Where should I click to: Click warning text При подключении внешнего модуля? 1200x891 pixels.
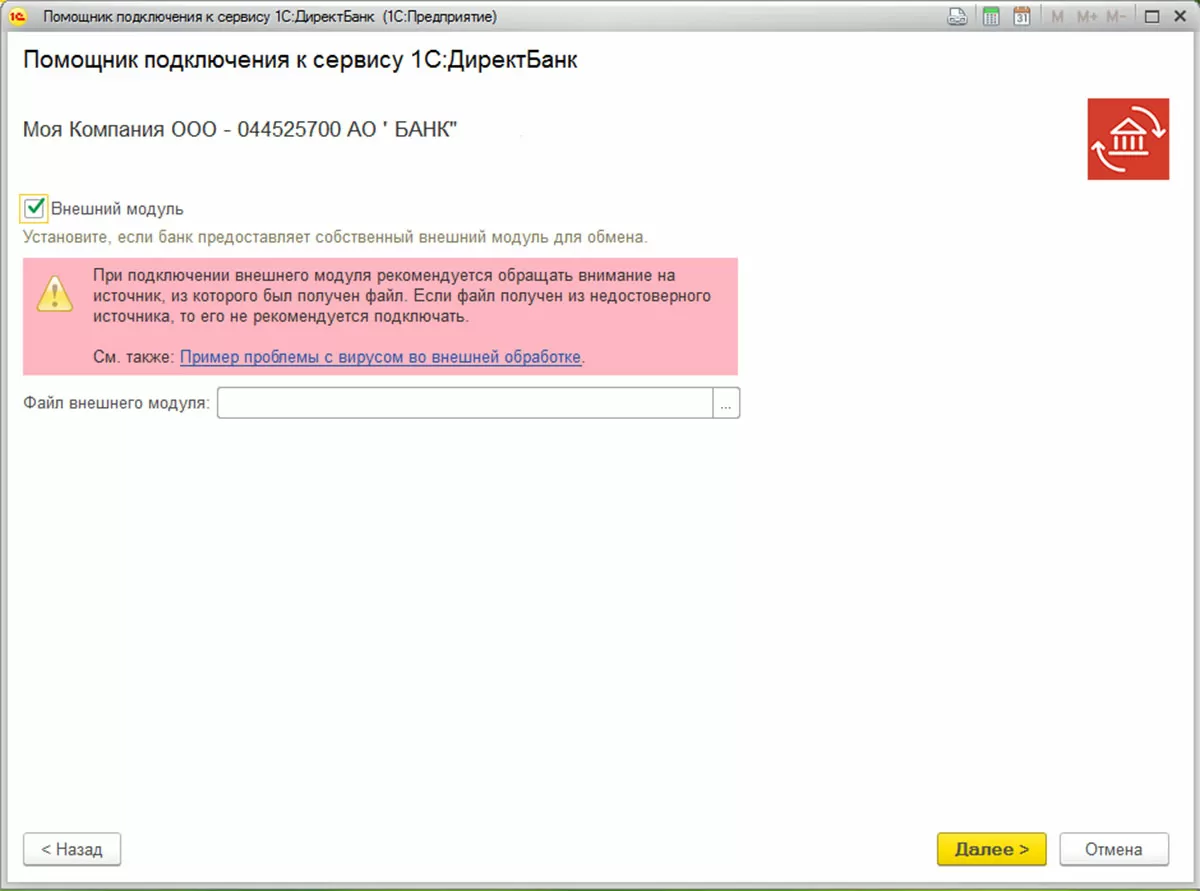coord(401,296)
